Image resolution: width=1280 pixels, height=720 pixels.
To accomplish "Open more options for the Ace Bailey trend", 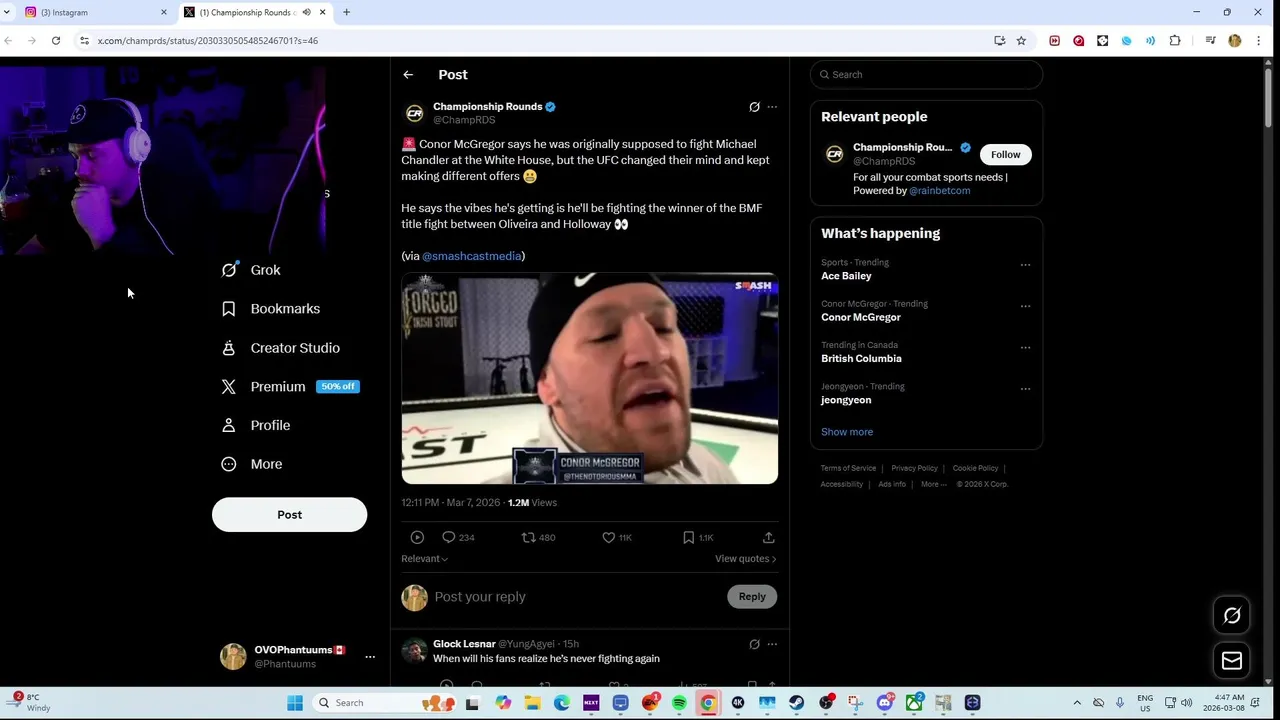I will tap(1025, 265).
